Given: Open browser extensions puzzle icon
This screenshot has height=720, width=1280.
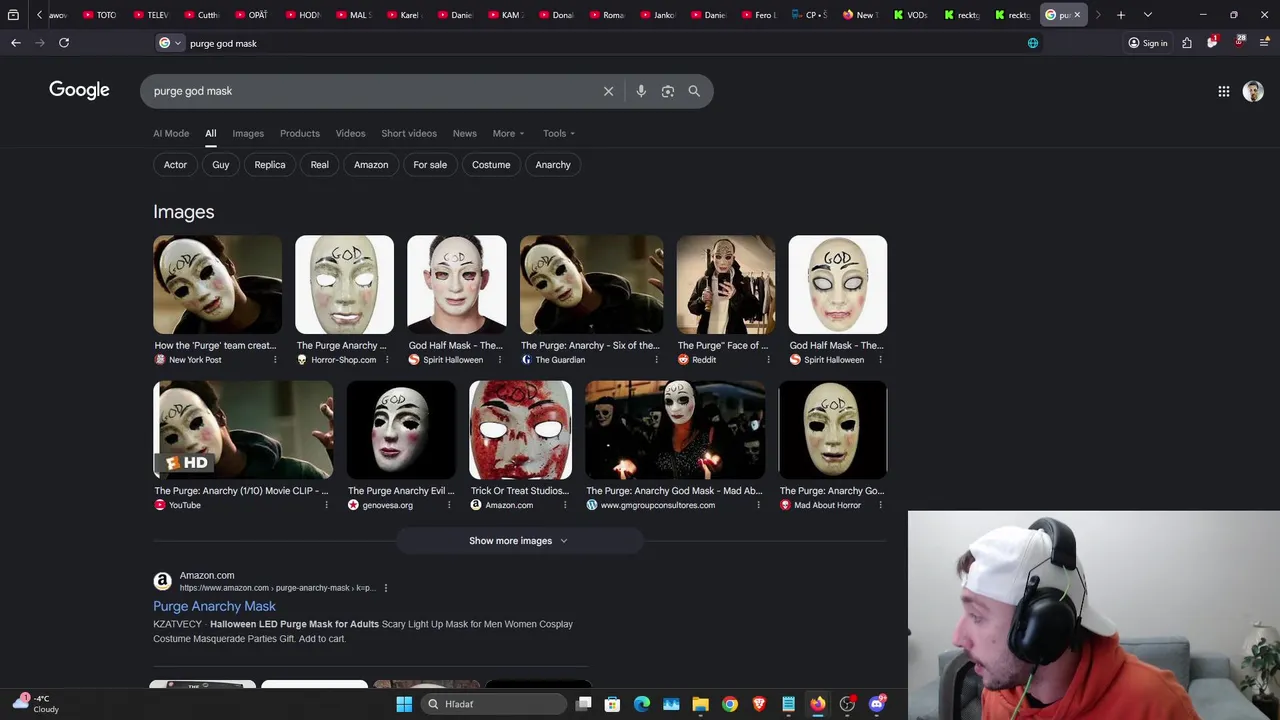Looking at the screenshot, I should coord(1187,43).
